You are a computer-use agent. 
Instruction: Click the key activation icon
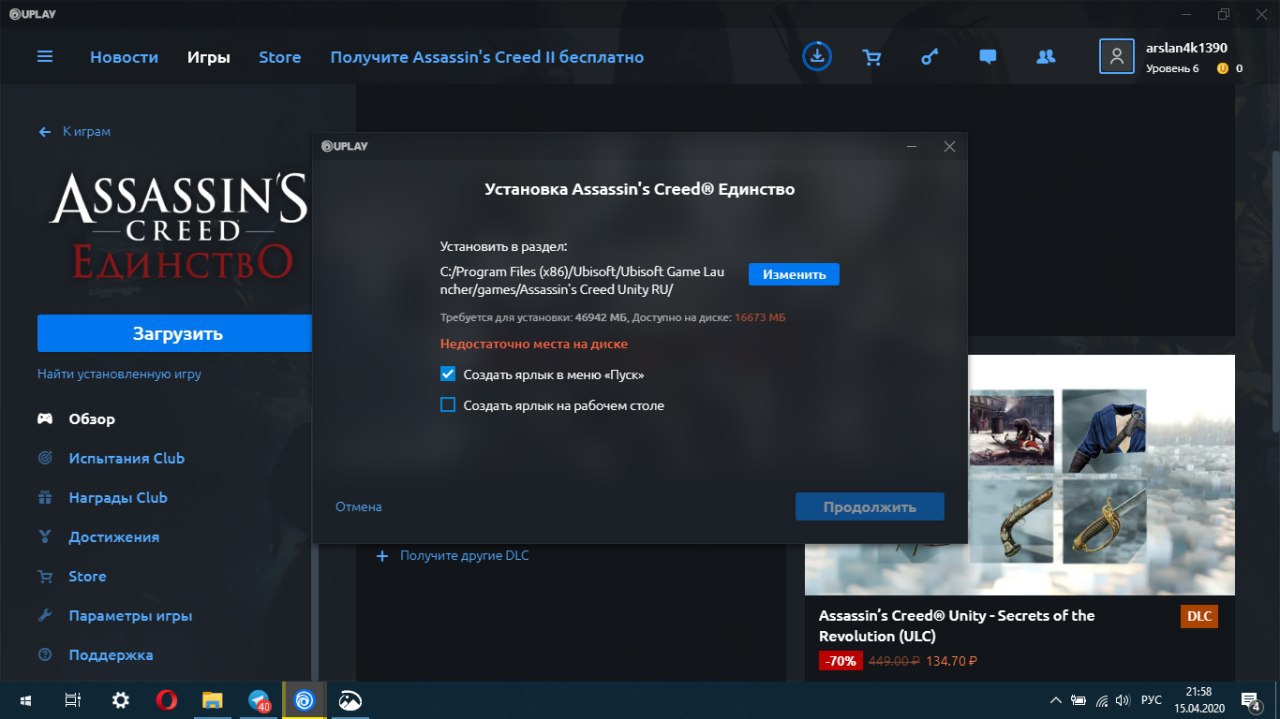[x=930, y=57]
